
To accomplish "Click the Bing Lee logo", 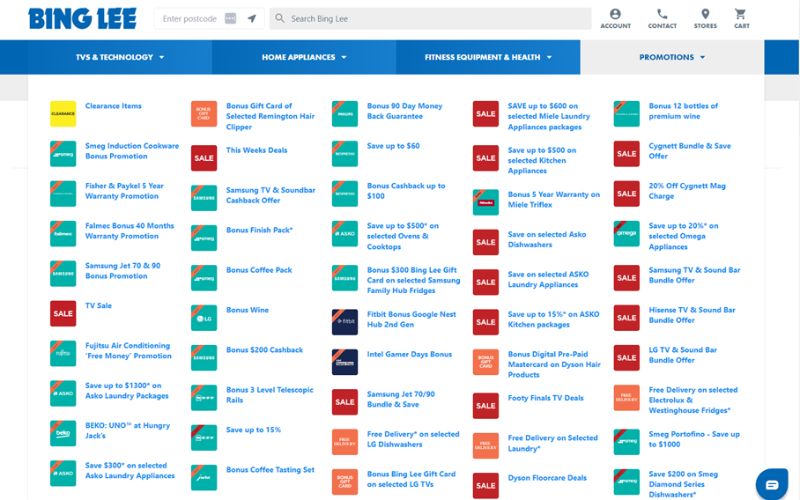I will 83,19.
